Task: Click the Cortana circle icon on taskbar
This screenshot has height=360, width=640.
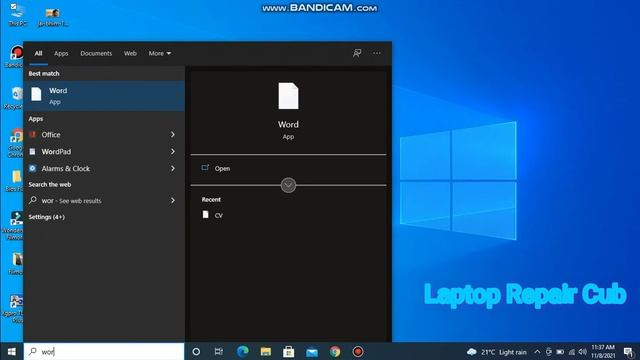Action: (x=196, y=351)
